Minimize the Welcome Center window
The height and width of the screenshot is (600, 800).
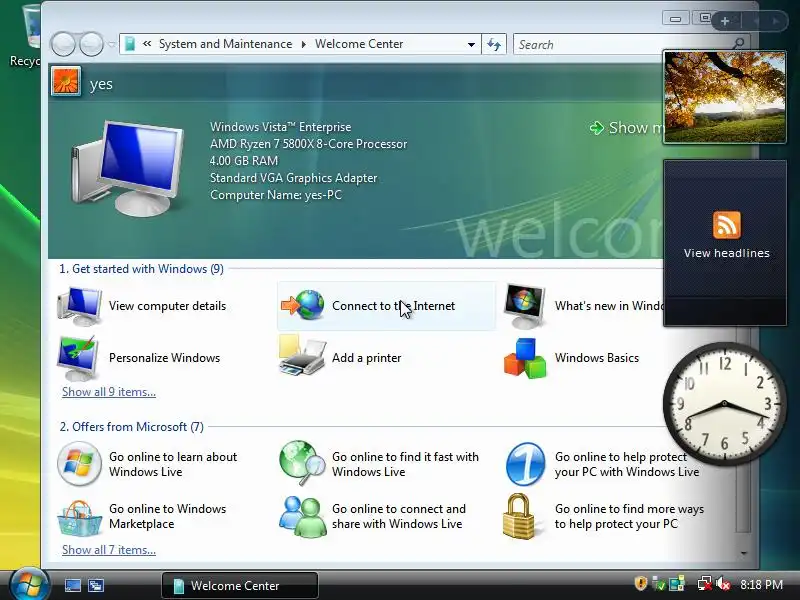click(676, 19)
